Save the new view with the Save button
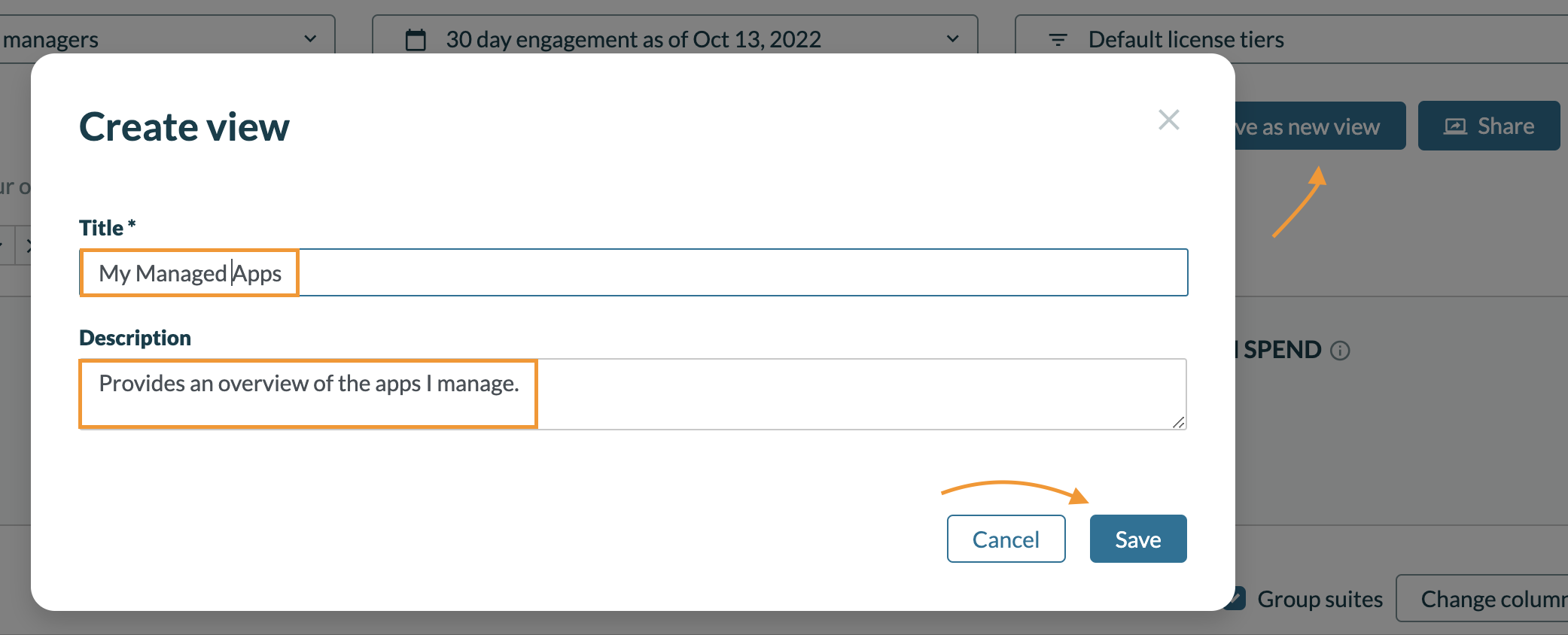 1137,539
